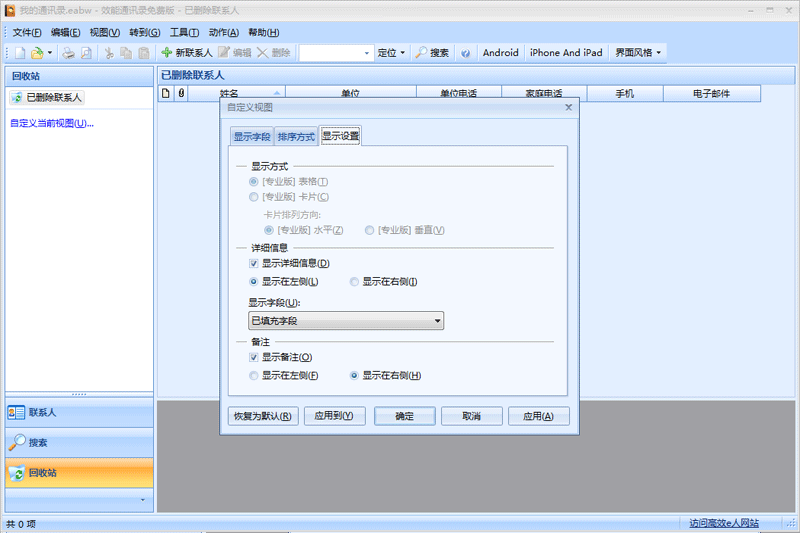Sort by the 单位 column header

tap(351, 93)
